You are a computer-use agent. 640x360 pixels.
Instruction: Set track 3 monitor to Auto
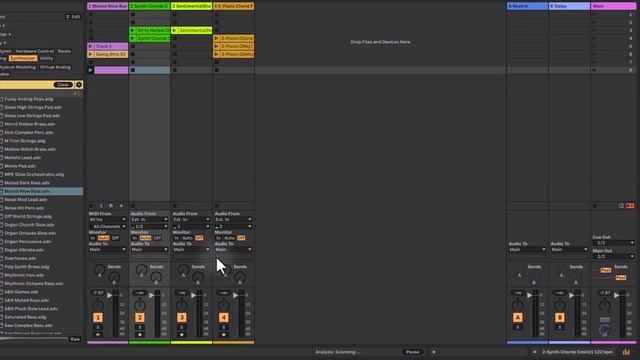click(x=187, y=238)
